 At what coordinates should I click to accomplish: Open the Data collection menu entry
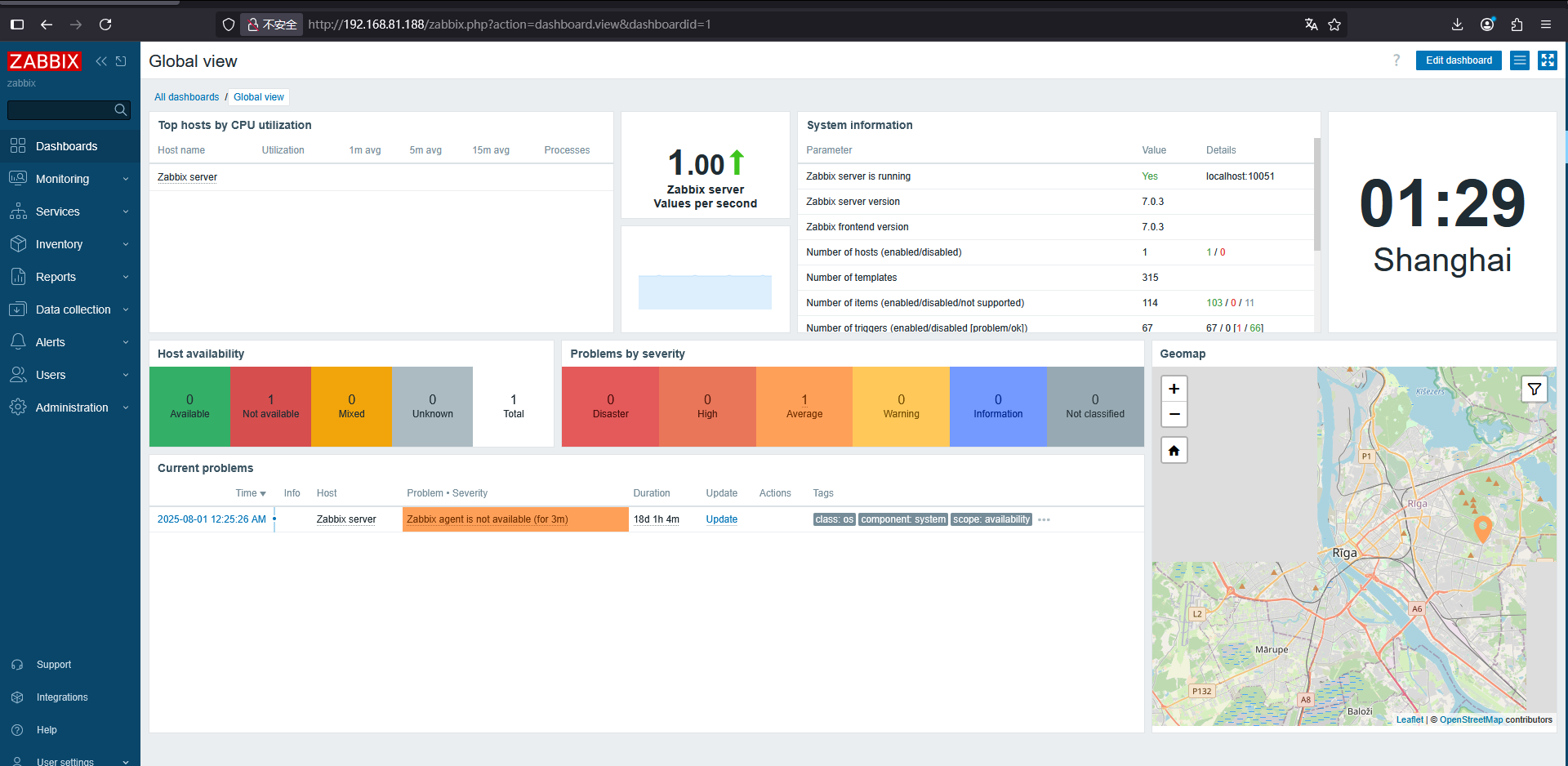click(x=73, y=309)
